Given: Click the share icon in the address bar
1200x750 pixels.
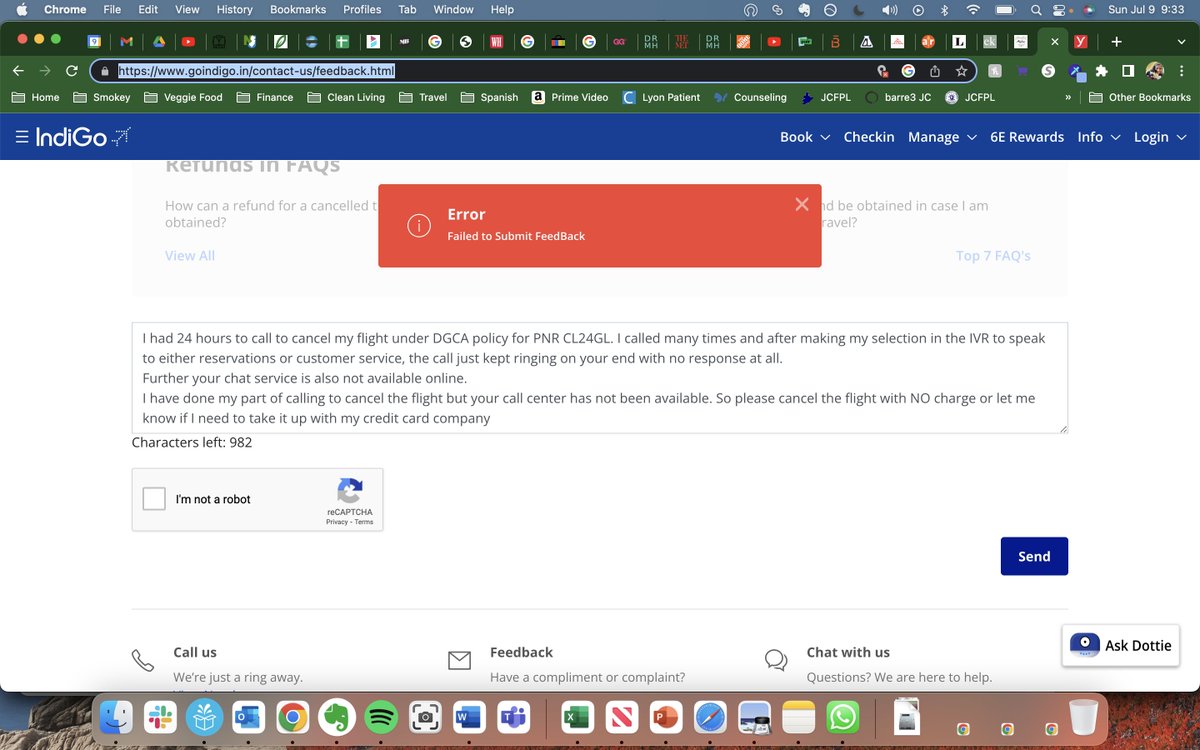Looking at the screenshot, I should coord(935,71).
